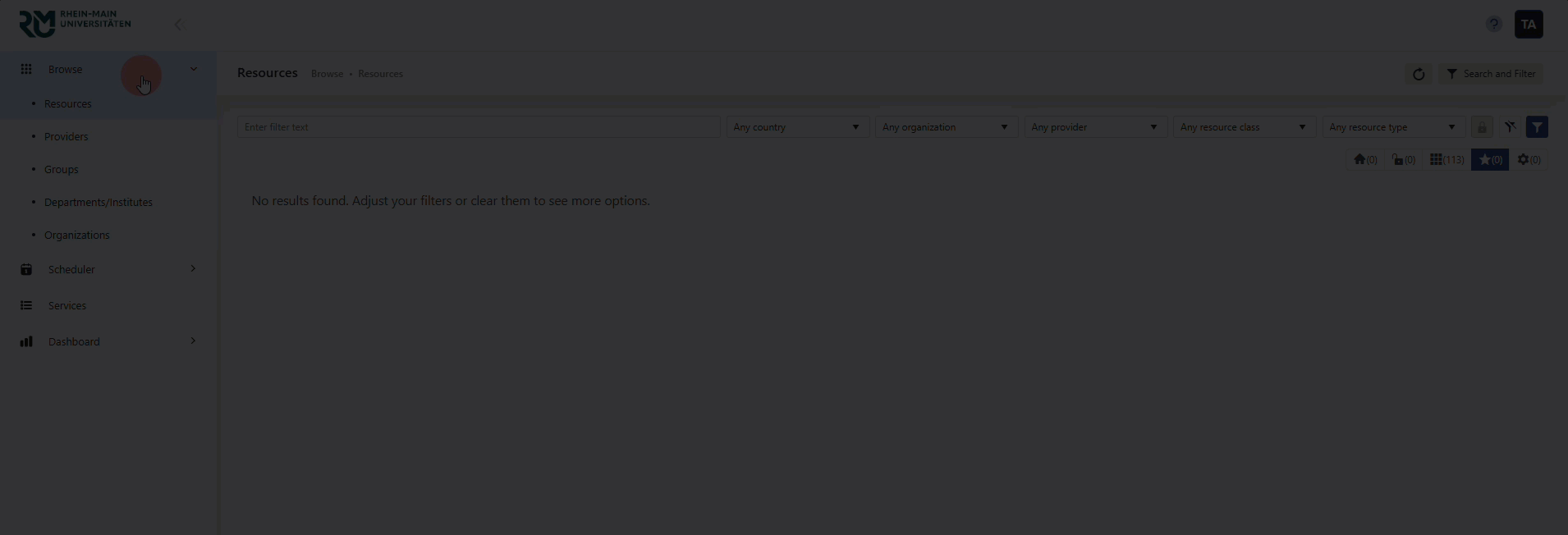This screenshot has width=1568, height=535.
Task: Open the Any country dropdown
Action: (796, 127)
